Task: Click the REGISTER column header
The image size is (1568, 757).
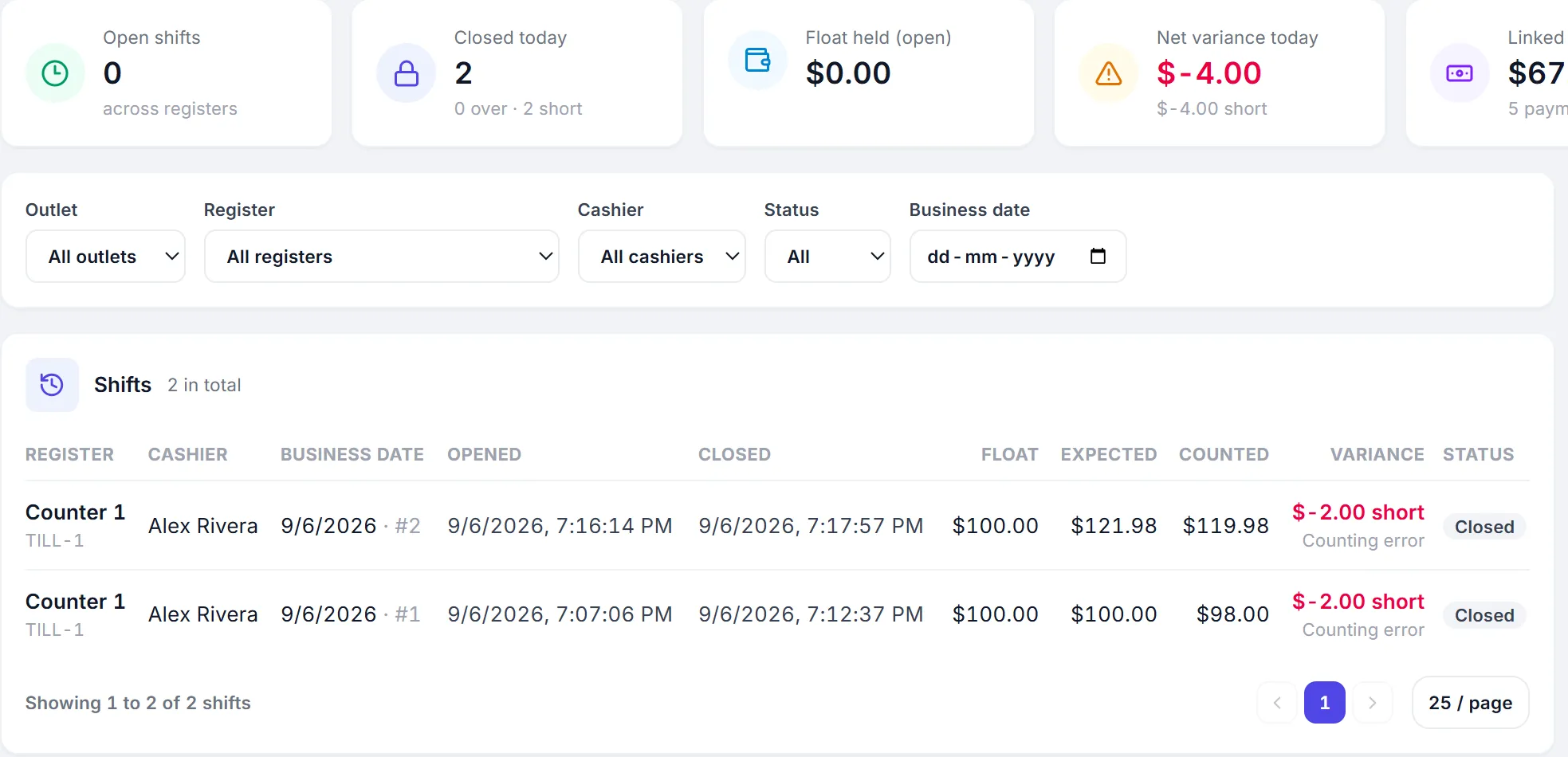Action: 70,454
